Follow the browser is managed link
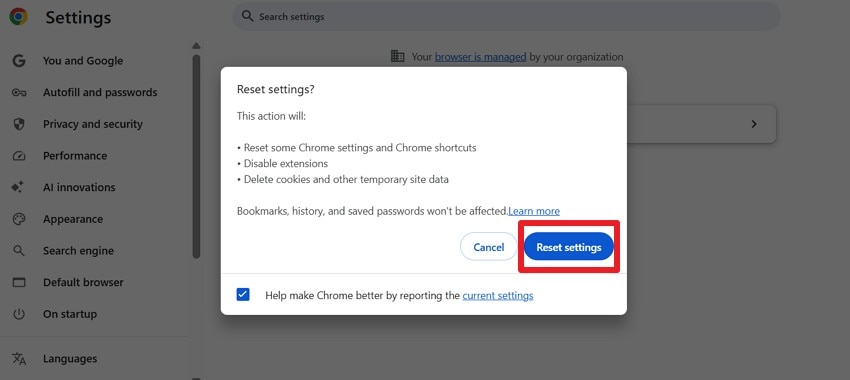The width and height of the screenshot is (850, 380). [x=480, y=57]
